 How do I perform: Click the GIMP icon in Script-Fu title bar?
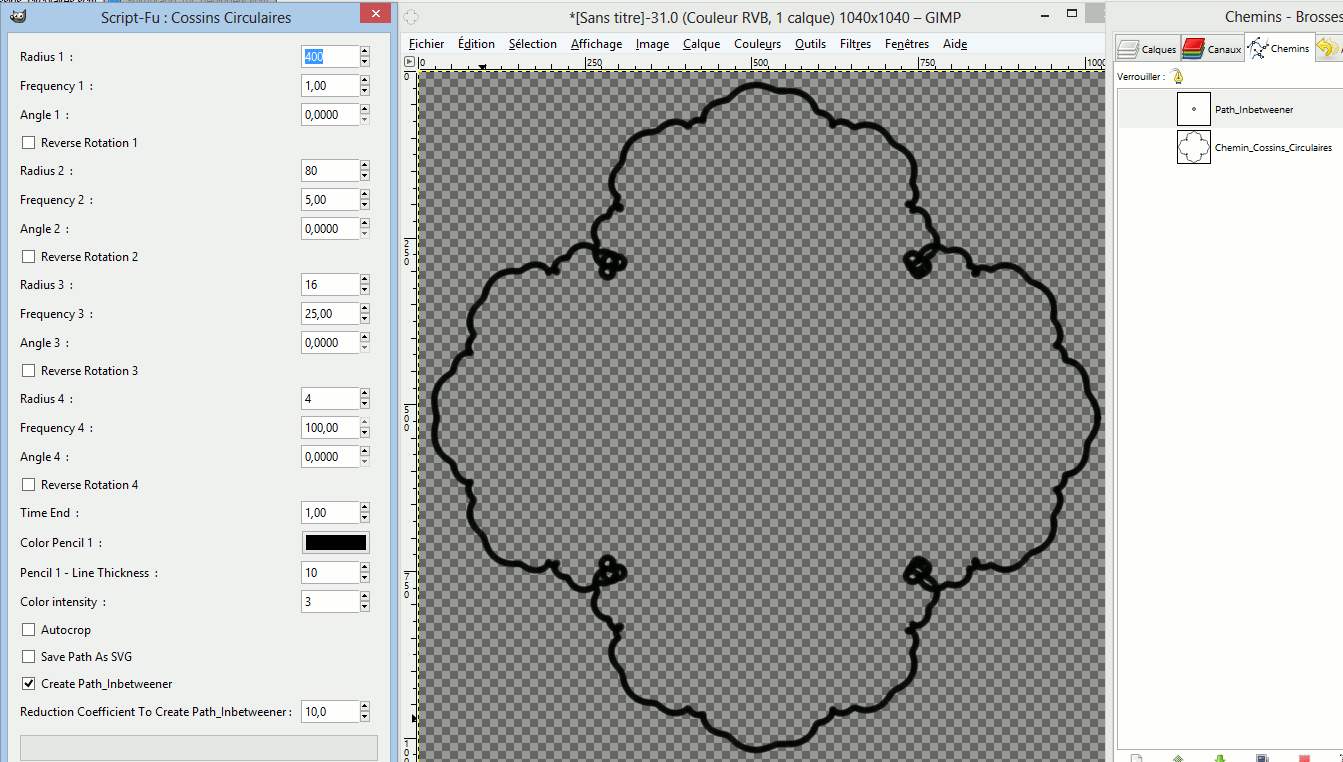[17, 15]
